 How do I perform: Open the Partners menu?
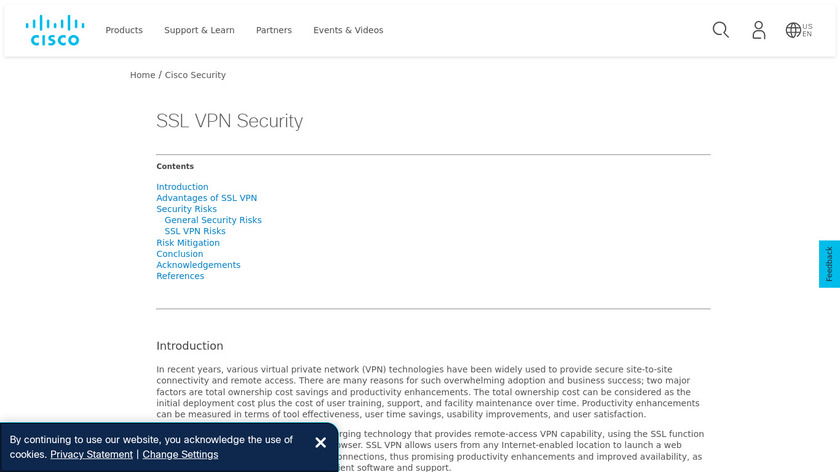pos(274,30)
